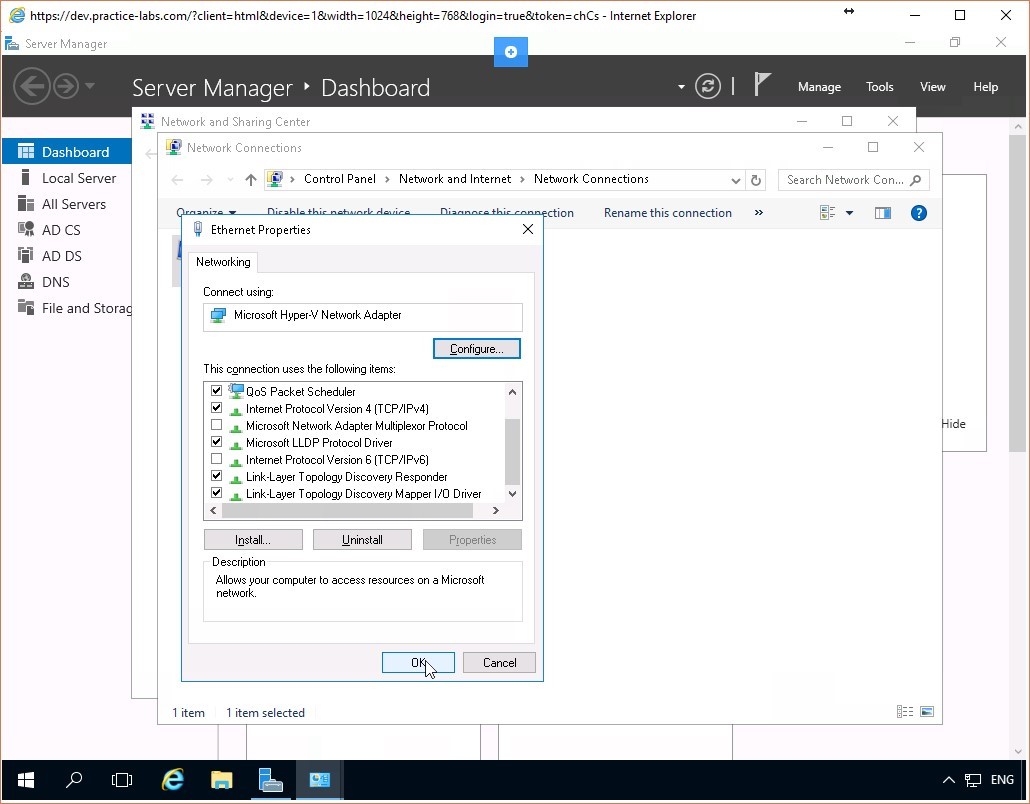Check Microsoft Network Adapter Multiplexor Protocol
1030x804 pixels.
[x=216, y=426]
